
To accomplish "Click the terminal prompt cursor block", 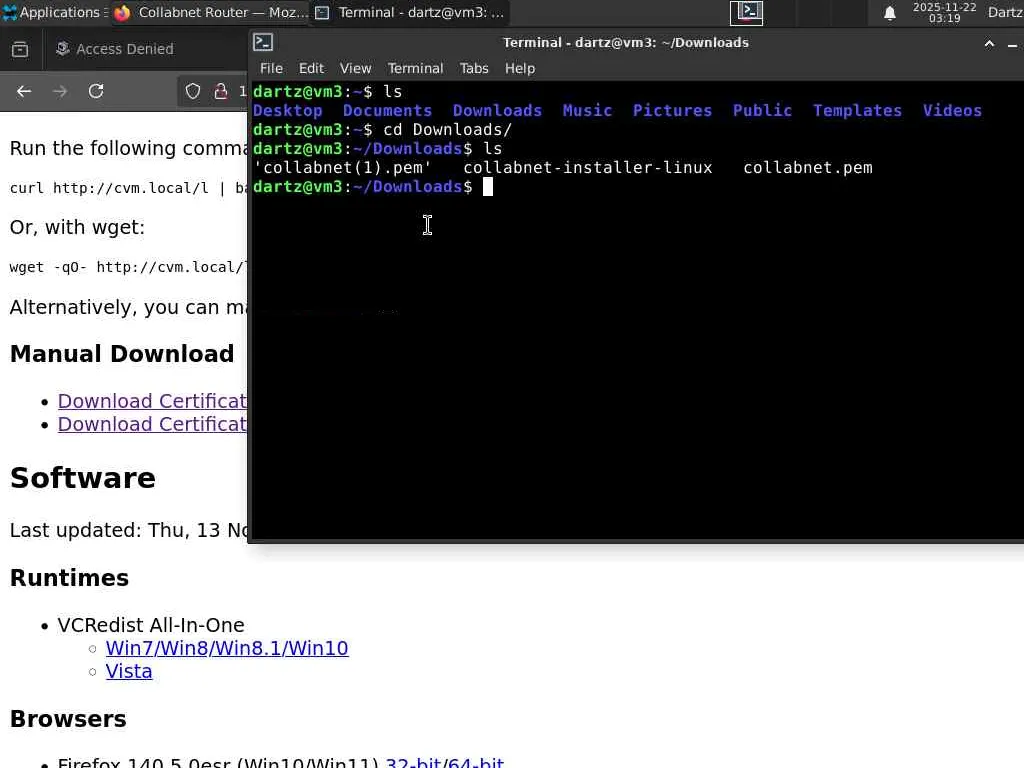I will coord(488,187).
